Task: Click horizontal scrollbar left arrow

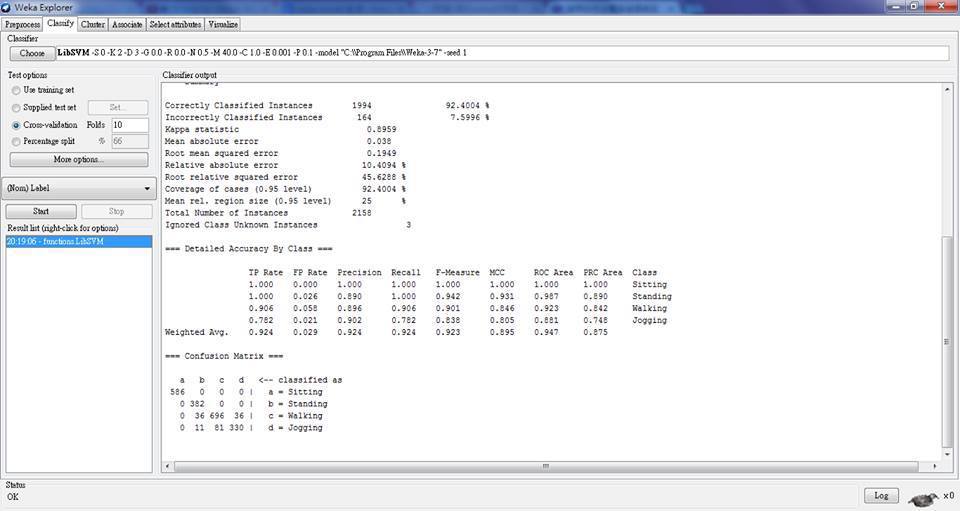Action: pos(168,466)
